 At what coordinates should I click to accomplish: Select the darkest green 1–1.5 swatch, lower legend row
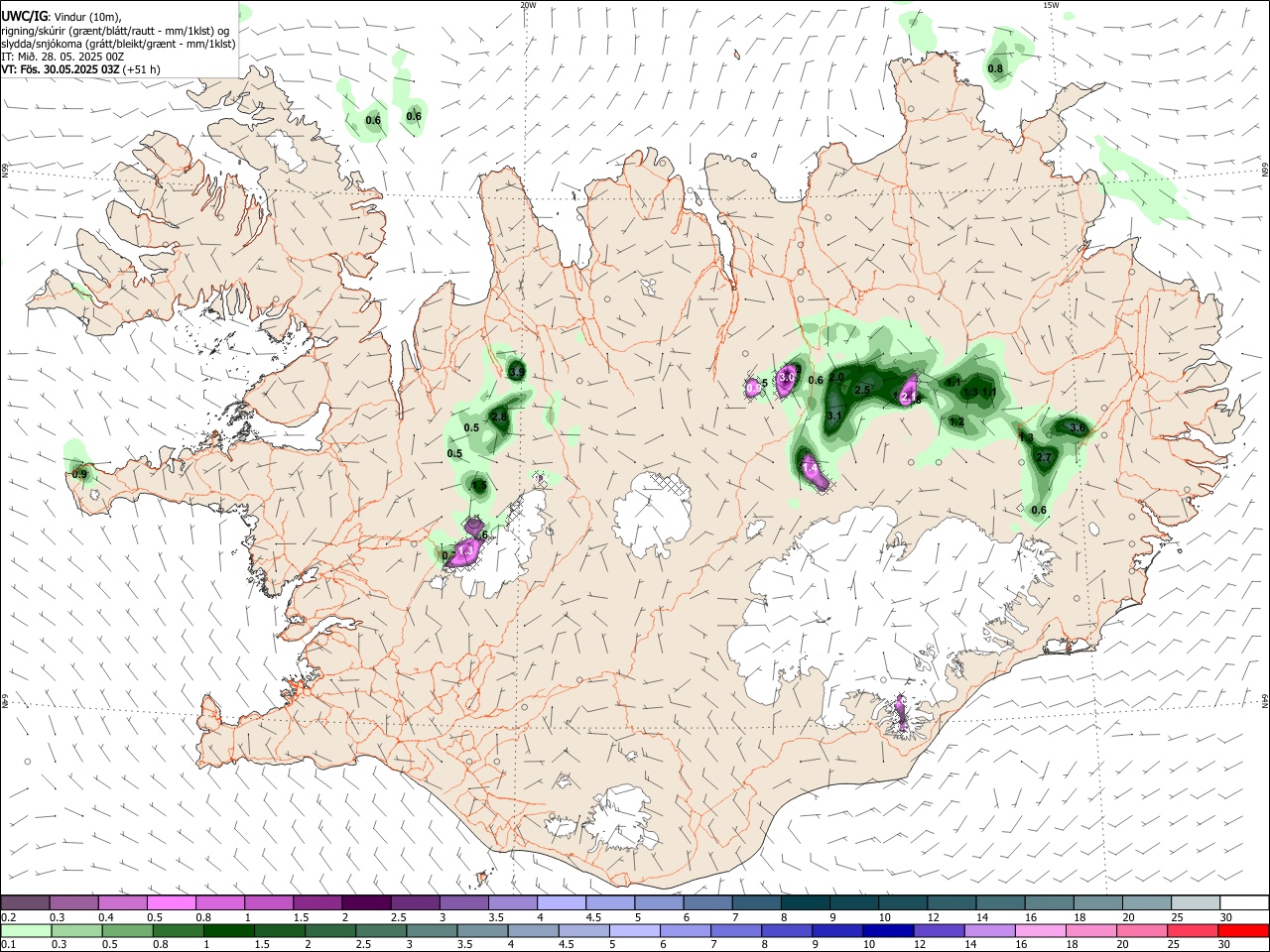229,931
